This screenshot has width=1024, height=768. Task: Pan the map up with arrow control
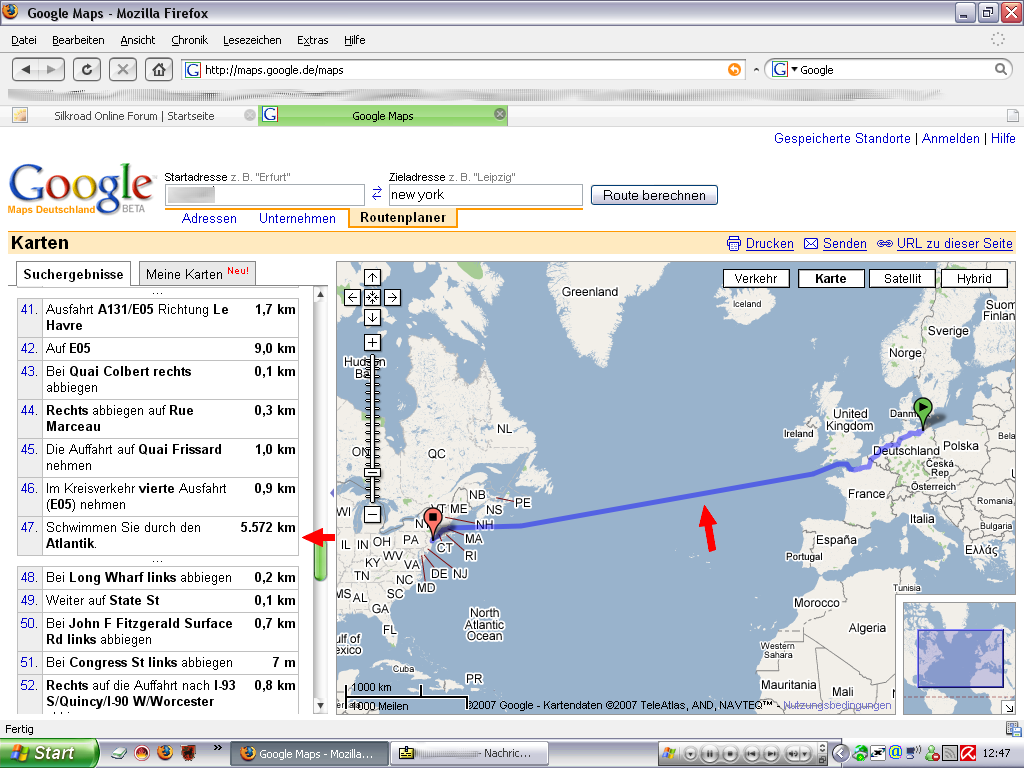pos(372,277)
